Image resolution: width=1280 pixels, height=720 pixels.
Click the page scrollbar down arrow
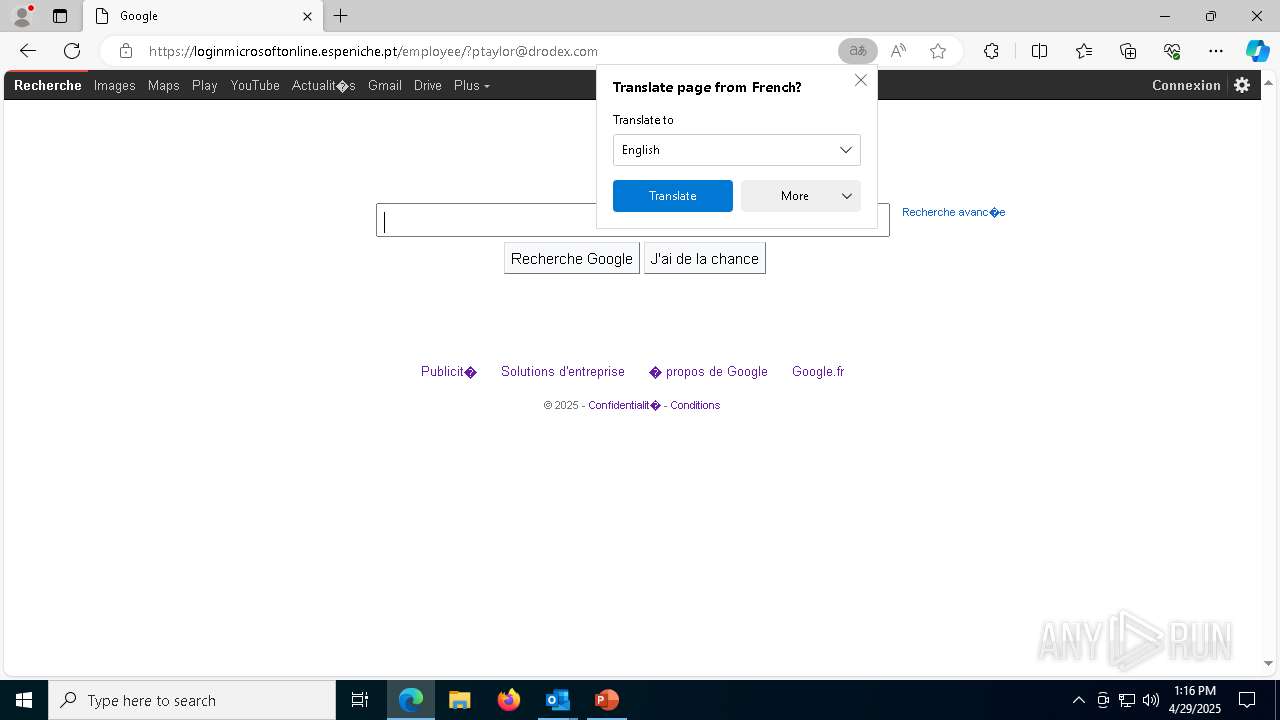(1268, 663)
